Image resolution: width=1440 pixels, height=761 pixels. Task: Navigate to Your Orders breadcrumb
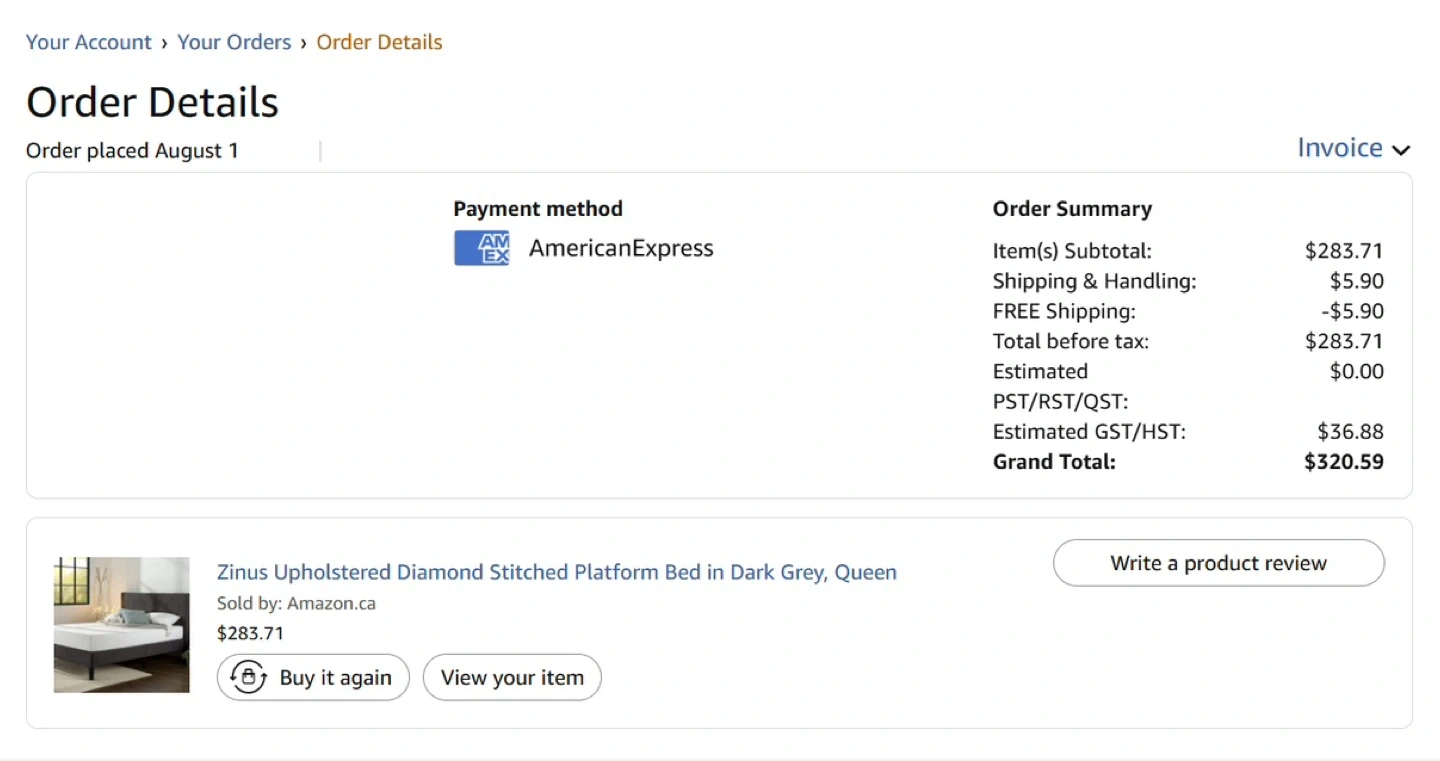(234, 42)
